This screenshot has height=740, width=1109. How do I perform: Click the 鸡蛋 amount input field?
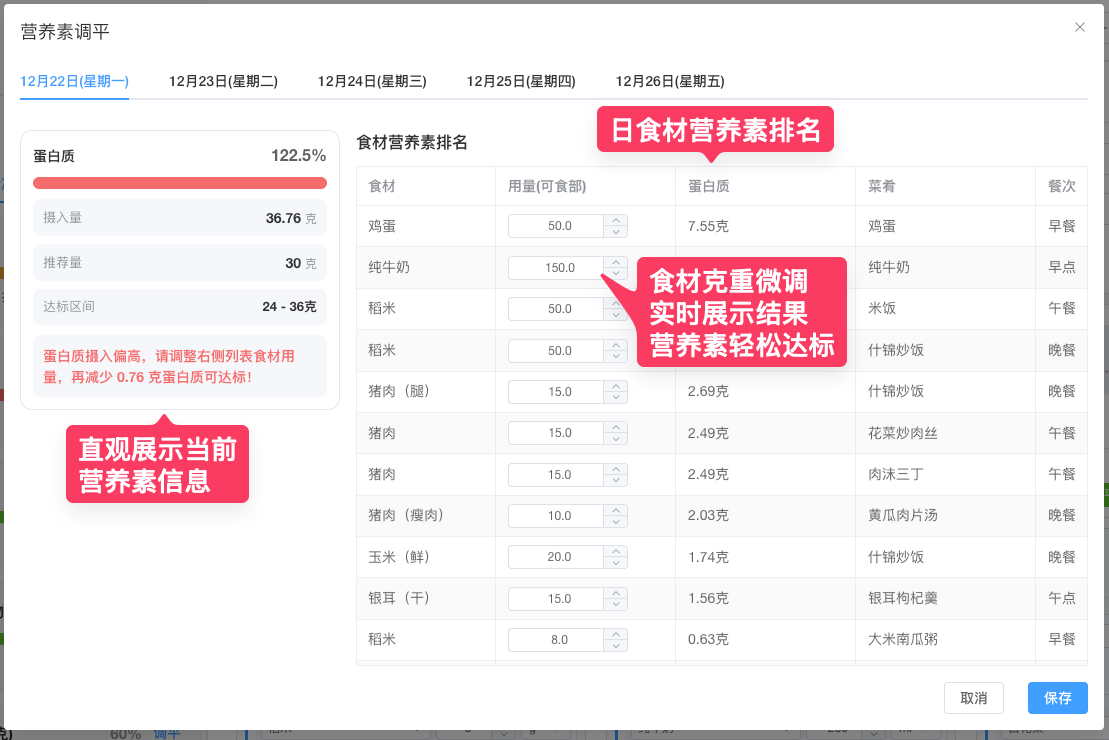(560, 226)
